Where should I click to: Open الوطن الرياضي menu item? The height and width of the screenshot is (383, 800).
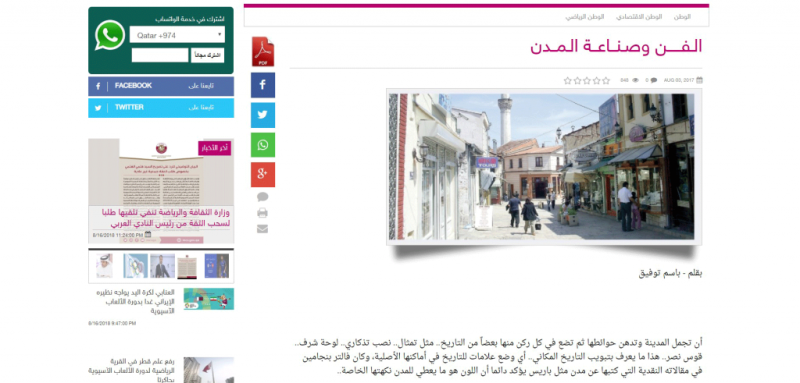(585, 17)
